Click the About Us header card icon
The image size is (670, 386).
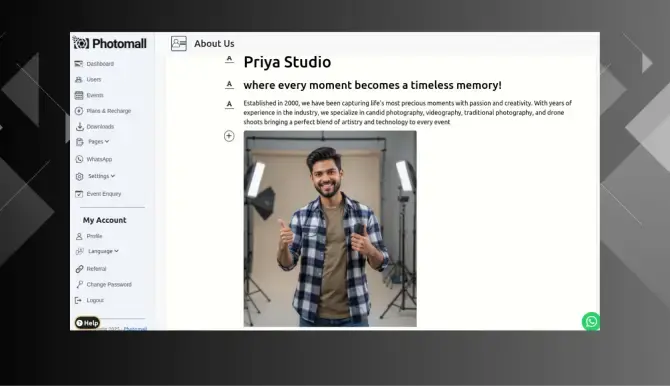point(179,43)
